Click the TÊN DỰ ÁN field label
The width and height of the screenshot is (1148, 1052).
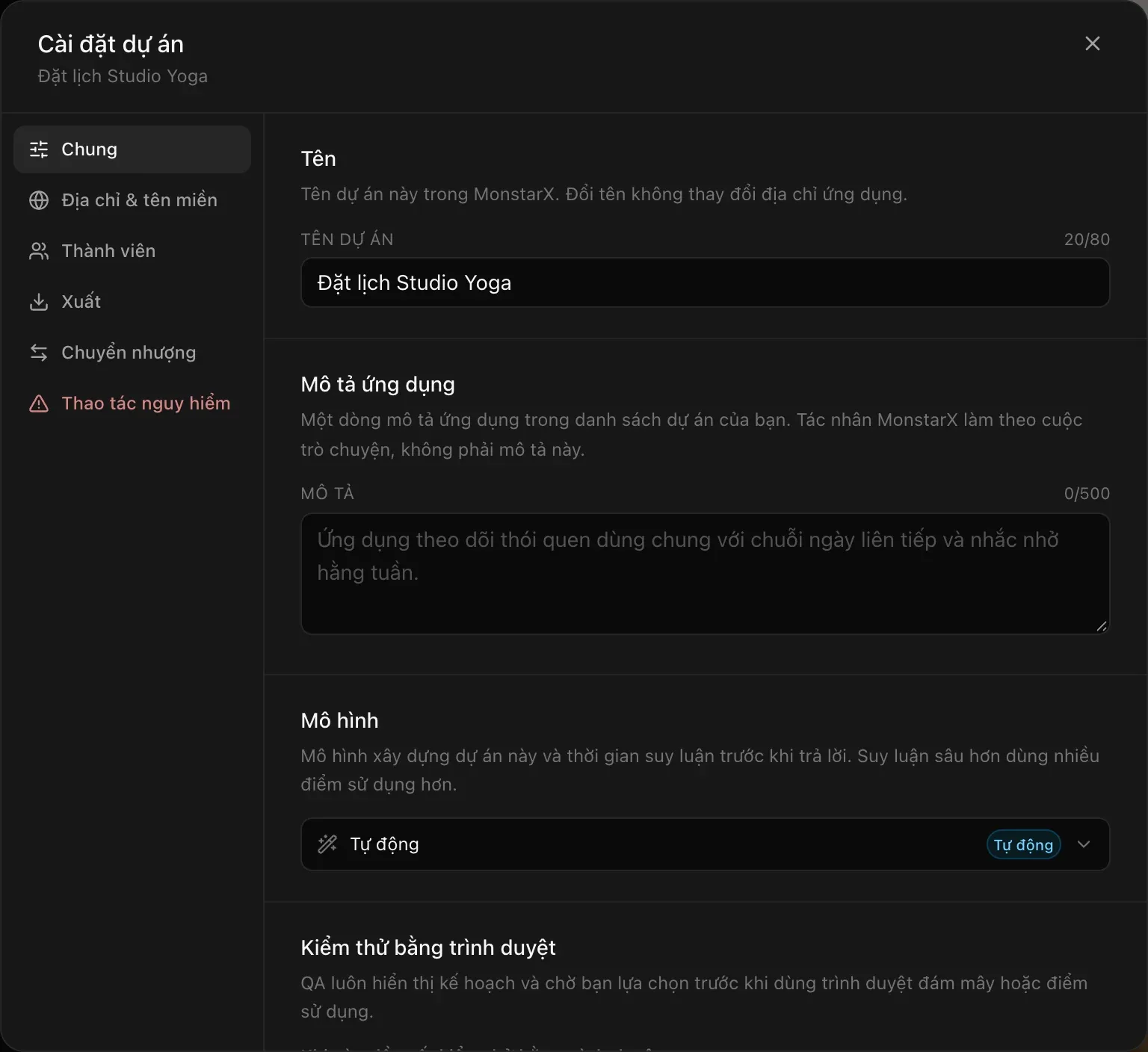(x=347, y=239)
